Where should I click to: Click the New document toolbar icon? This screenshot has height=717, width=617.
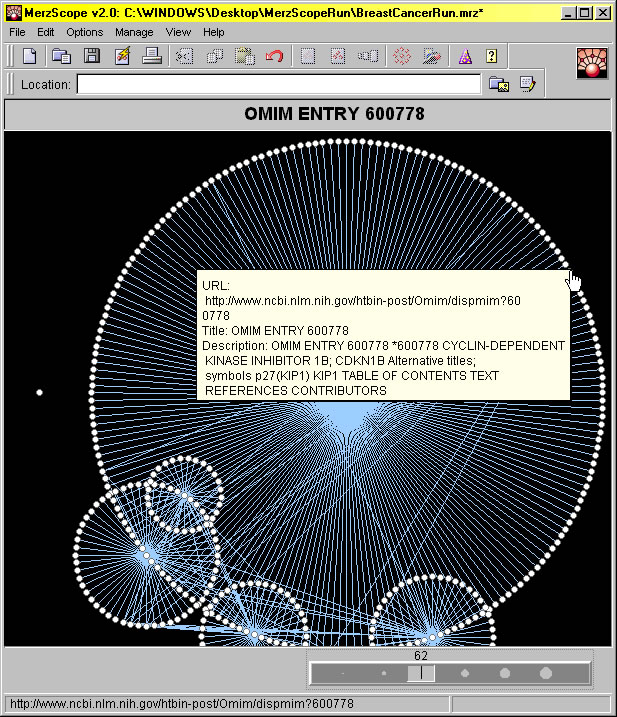[x=29, y=57]
